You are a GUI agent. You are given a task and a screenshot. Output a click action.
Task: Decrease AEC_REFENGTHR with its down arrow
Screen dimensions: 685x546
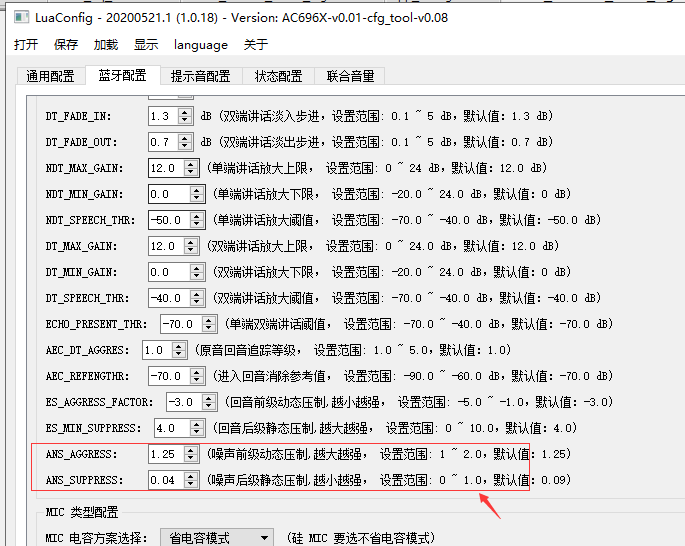point(197,380)
